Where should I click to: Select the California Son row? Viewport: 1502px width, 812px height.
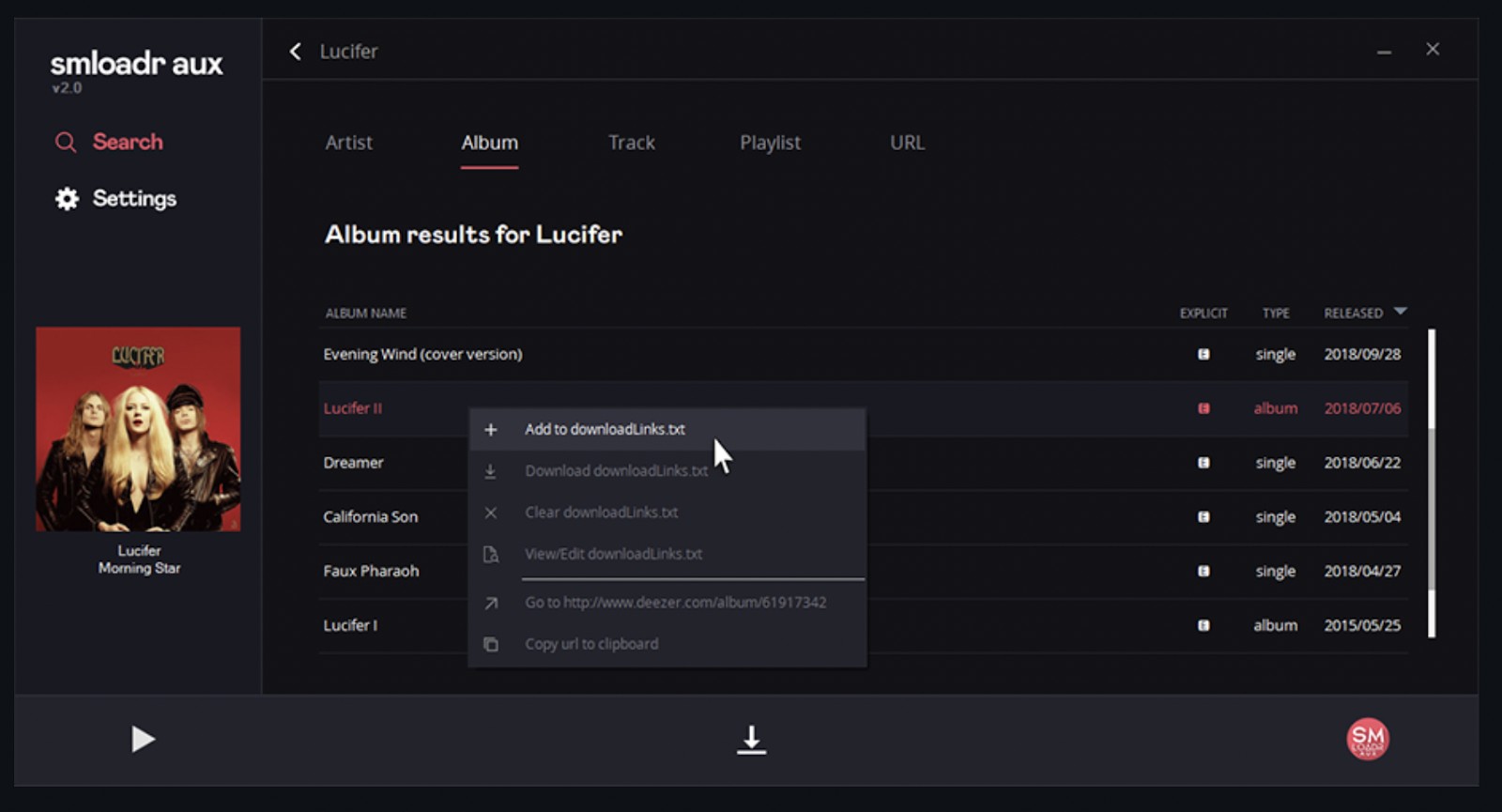coord(864,517)
